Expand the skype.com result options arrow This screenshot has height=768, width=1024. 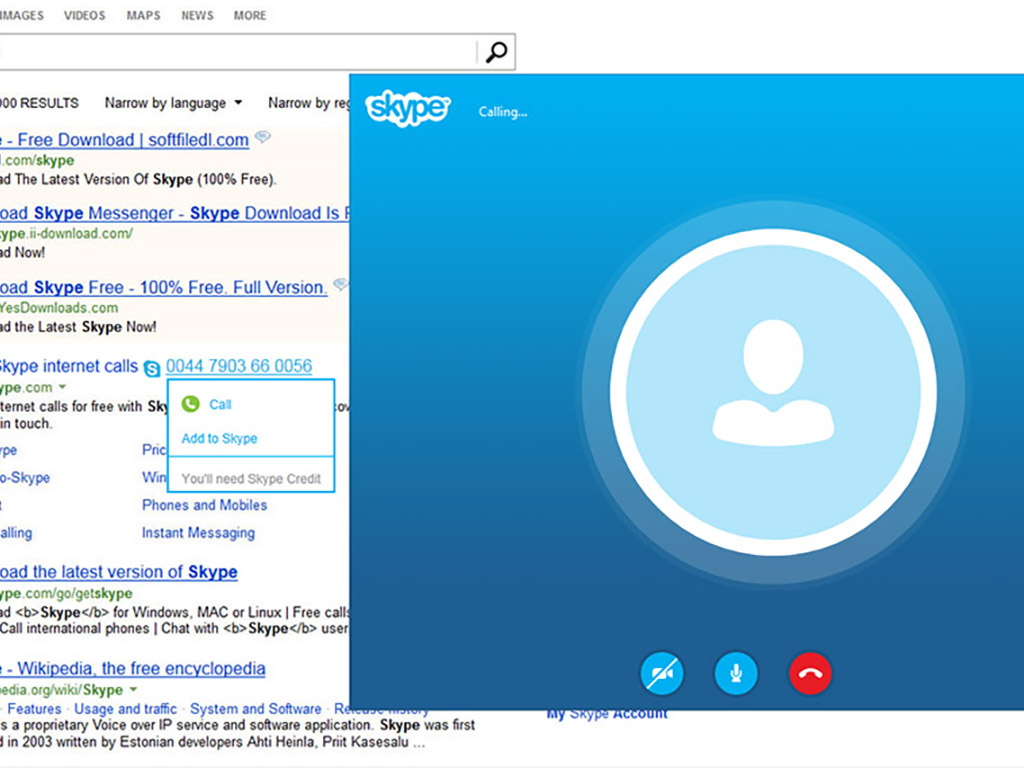[63, 387]
